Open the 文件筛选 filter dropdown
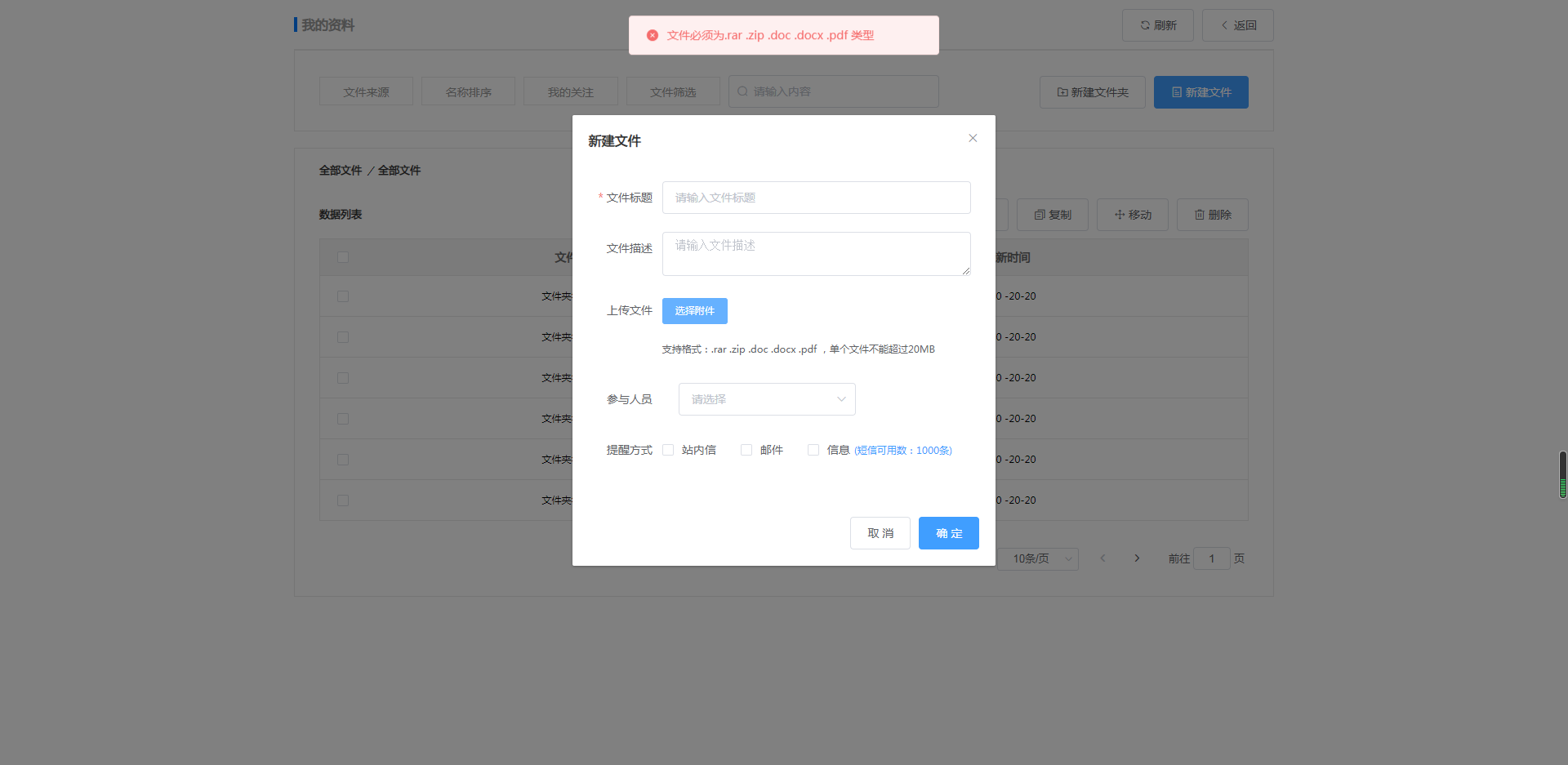Viewport: 1568px width, 765px height. coord(672,91)
